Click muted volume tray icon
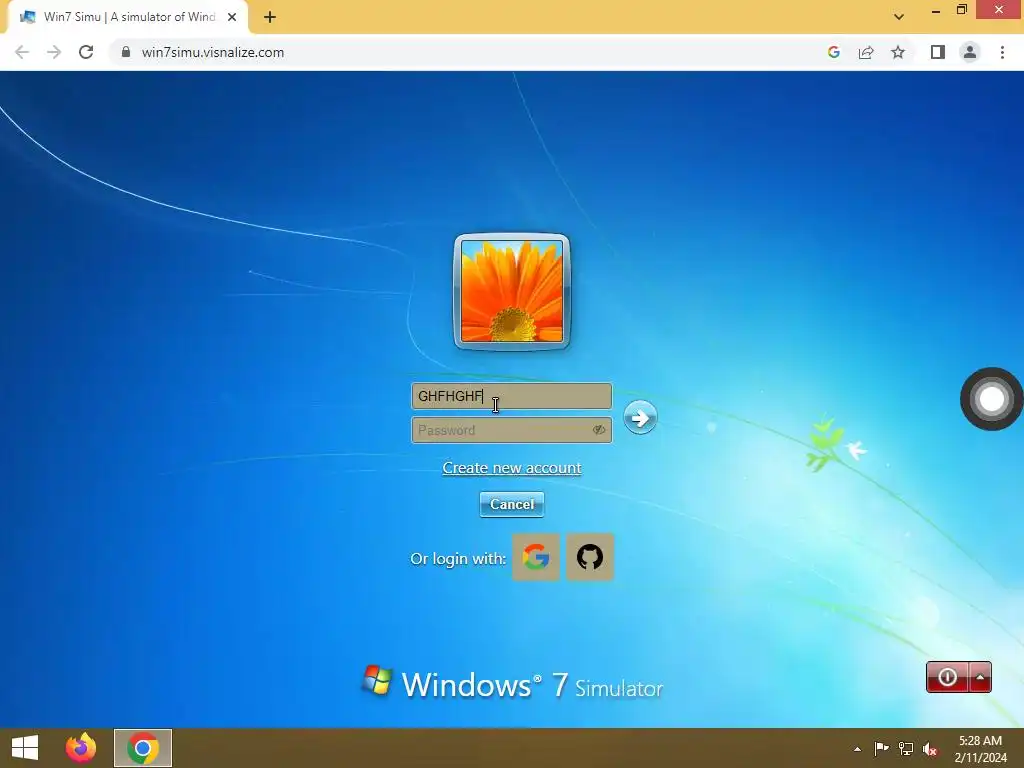This screenshot has width=1024, height=768. pos(930,749)
